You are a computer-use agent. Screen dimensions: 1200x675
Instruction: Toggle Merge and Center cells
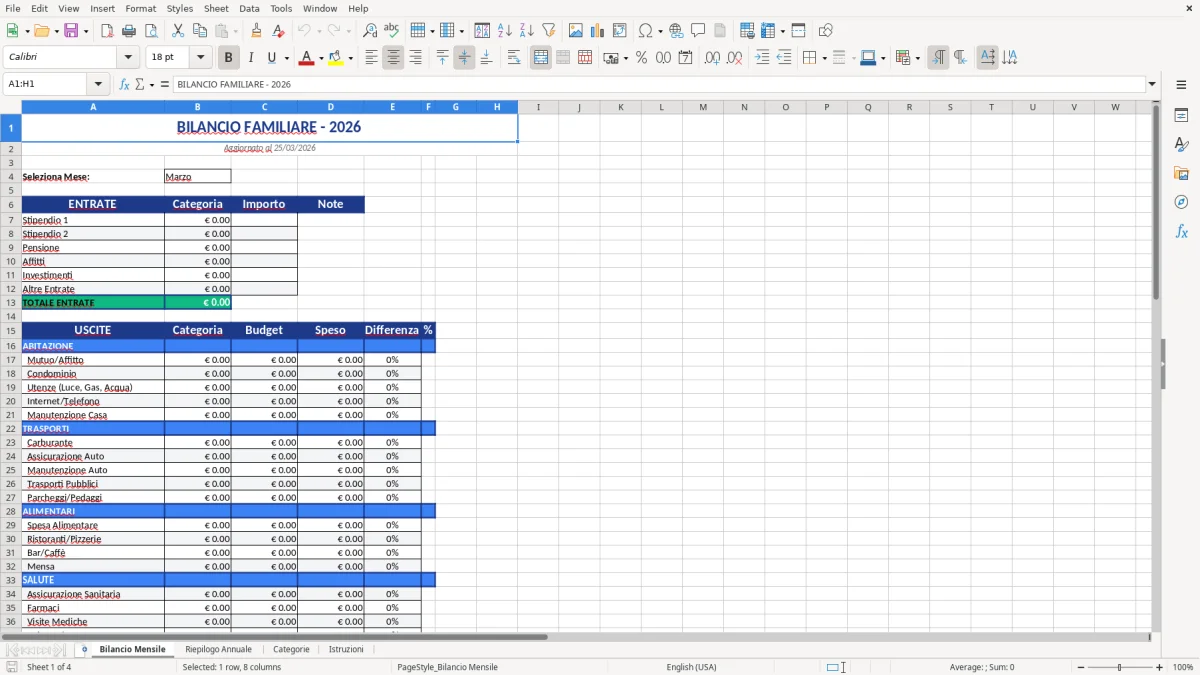541,58
